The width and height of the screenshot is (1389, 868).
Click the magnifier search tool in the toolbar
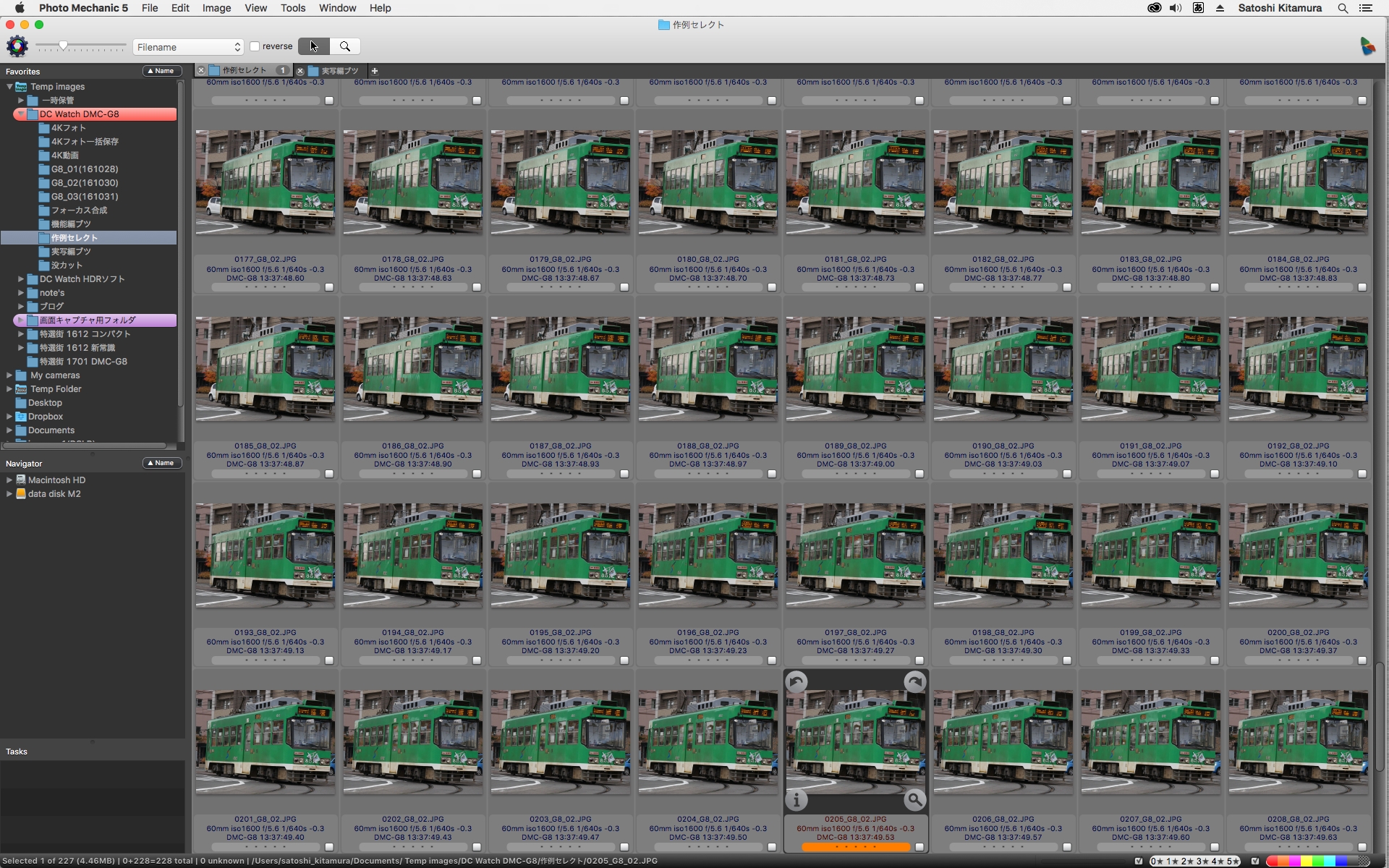[x=345, y=46]
